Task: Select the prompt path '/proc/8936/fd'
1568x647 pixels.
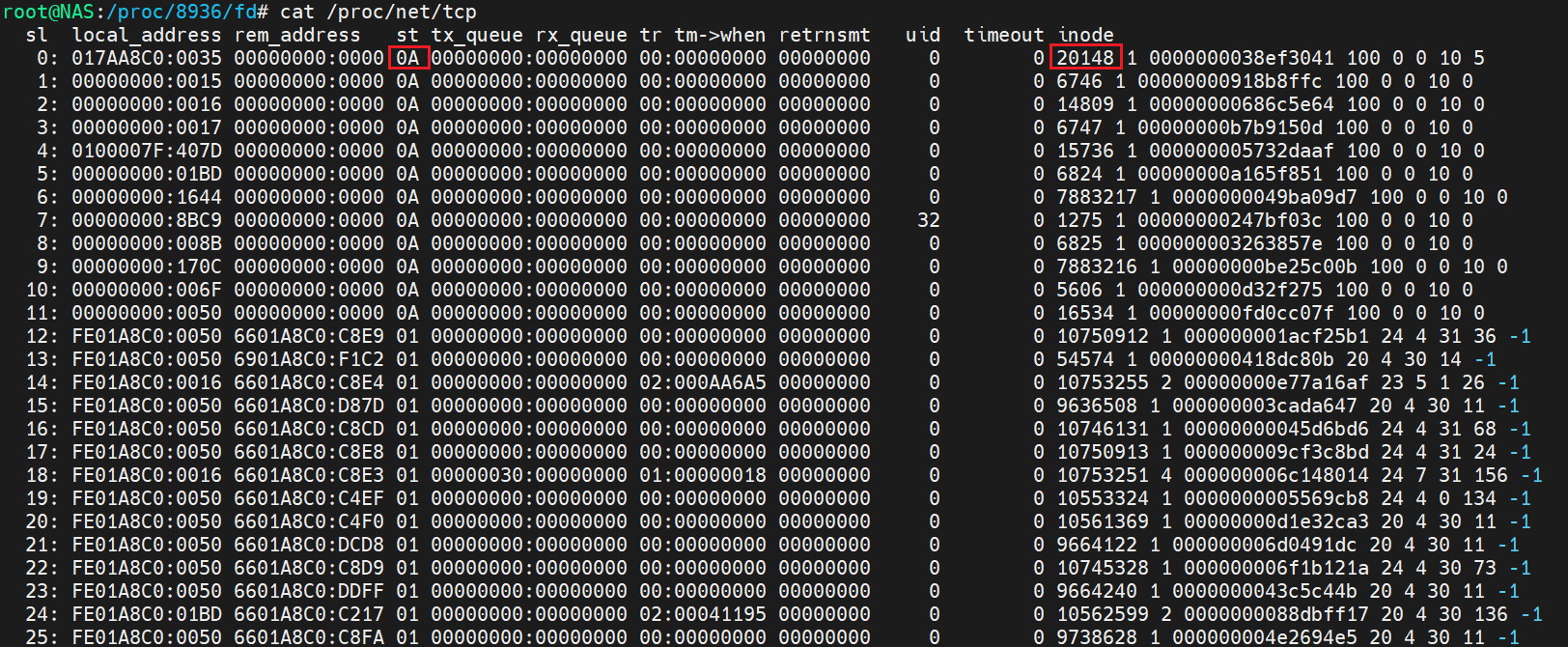Action: (x=182, y=12)
